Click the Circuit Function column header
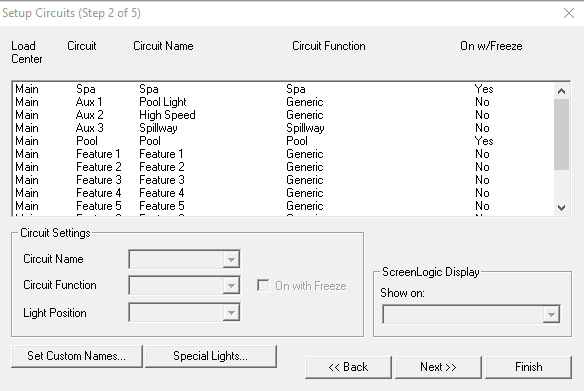Viewport: 584px width, 391px height. (328, 46)
